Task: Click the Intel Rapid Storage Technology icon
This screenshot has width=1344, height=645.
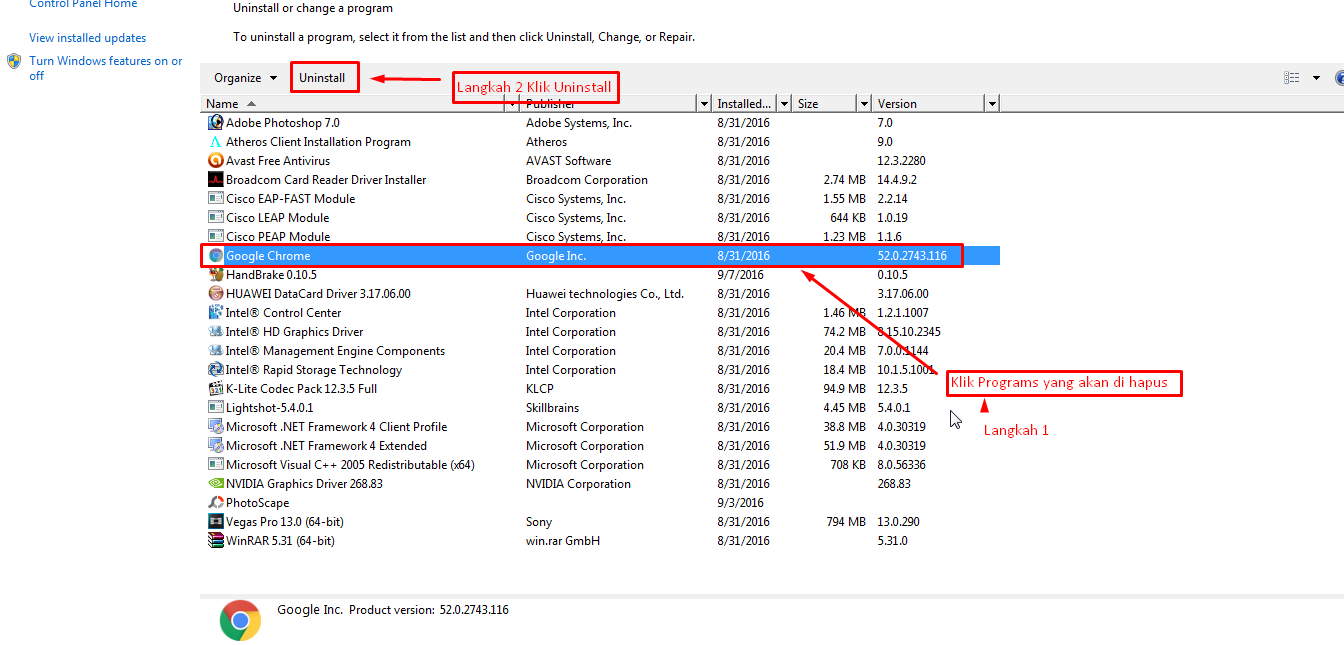Action: 215,370
